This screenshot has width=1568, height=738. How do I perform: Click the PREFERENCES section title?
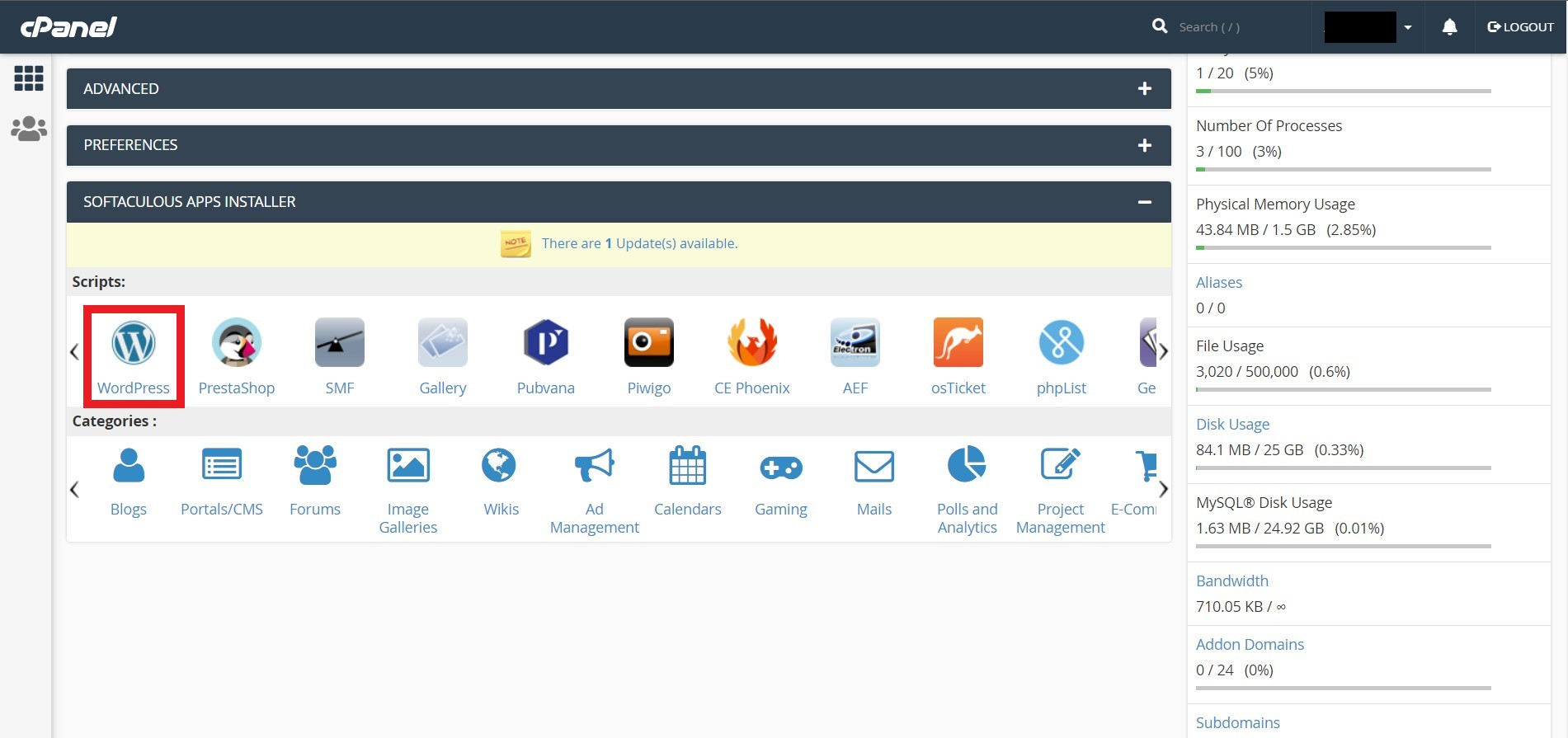130,145
